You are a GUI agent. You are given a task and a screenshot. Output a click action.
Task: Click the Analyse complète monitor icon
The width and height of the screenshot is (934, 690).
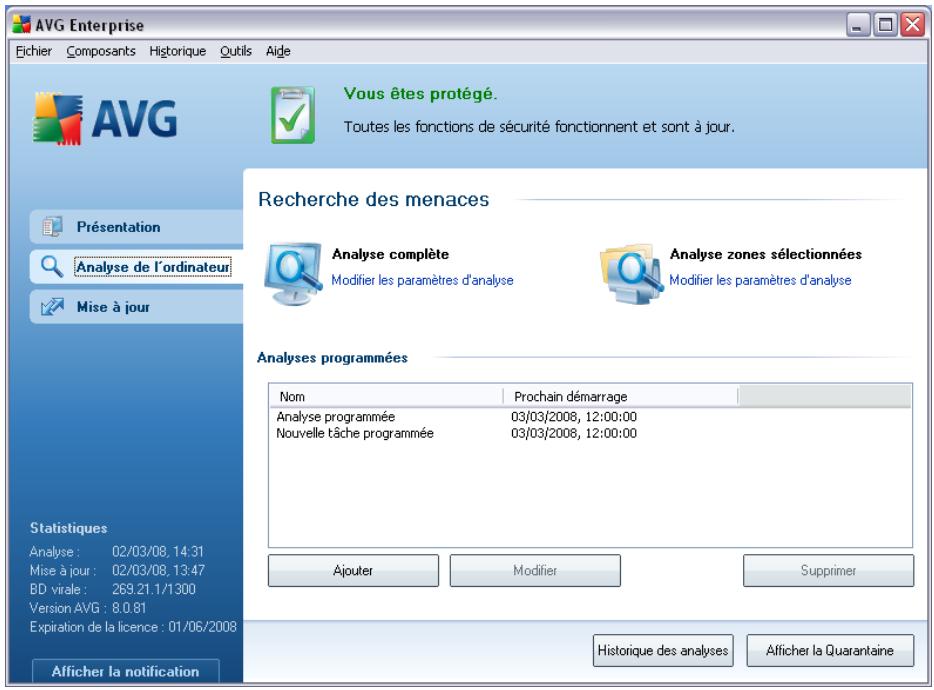coord(293,273)
